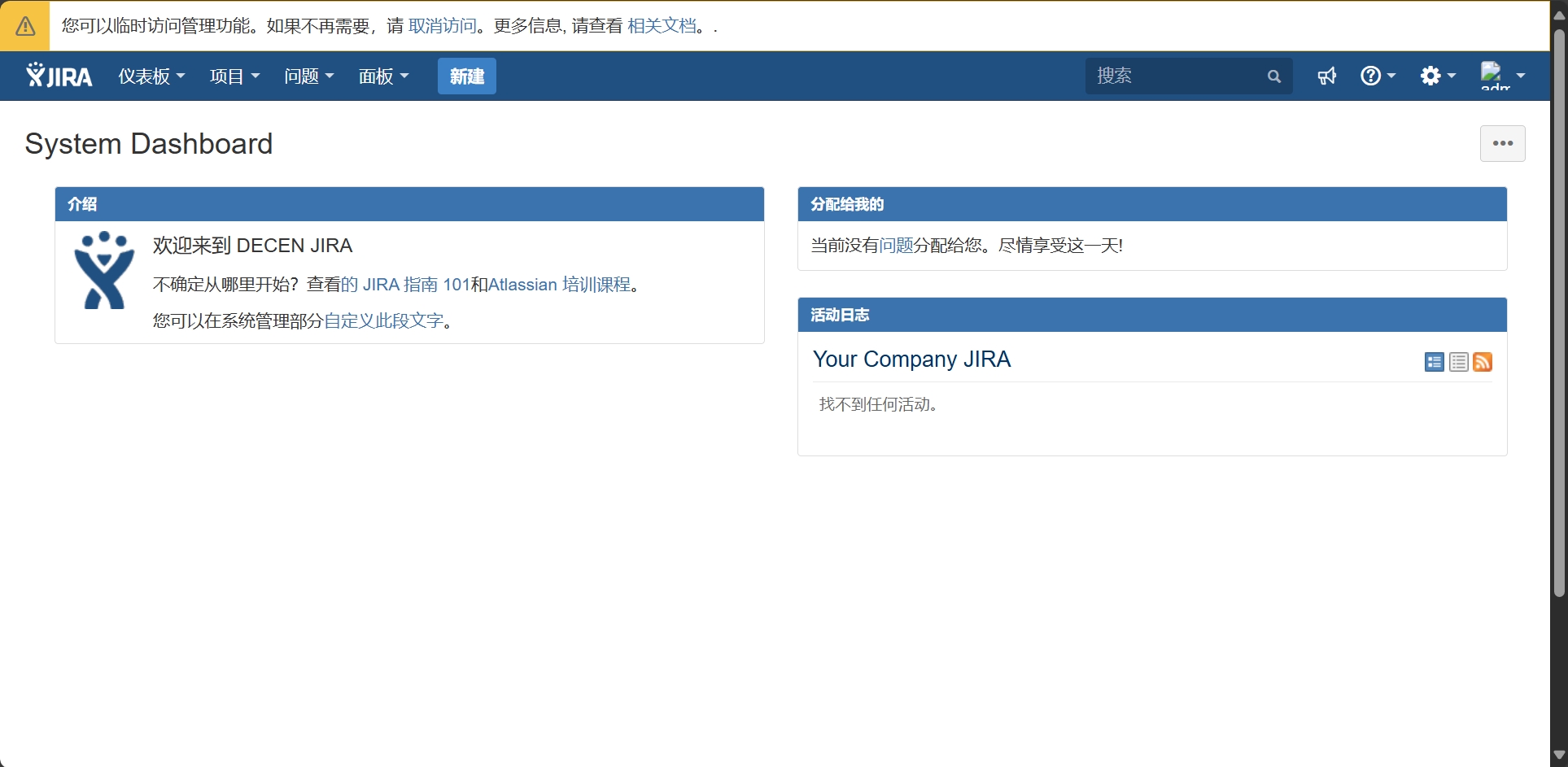Click the 自定义此段文字 link
The width and height of the screenshot is (1568, 767).
[383, 320]
